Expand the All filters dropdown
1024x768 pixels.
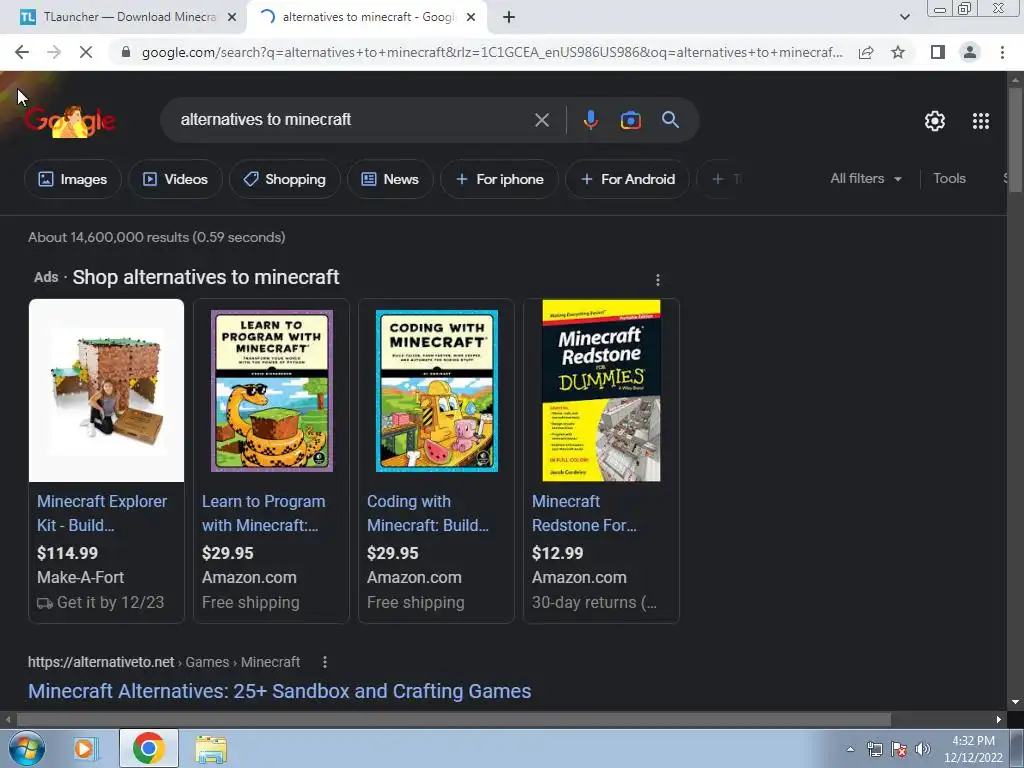click(x=865, y=178)
